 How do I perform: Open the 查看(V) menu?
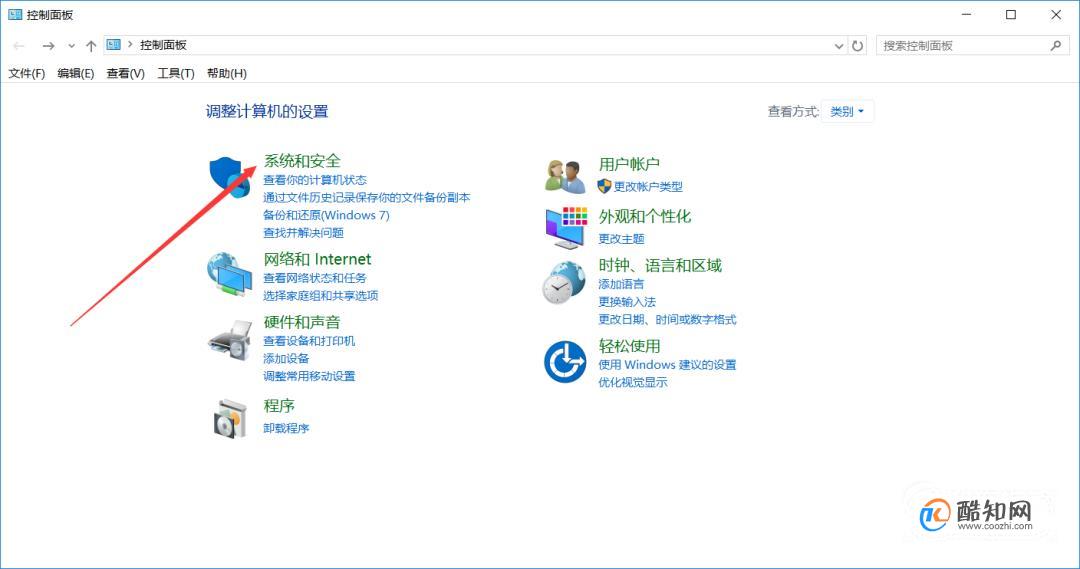click(x=125, y=73)
